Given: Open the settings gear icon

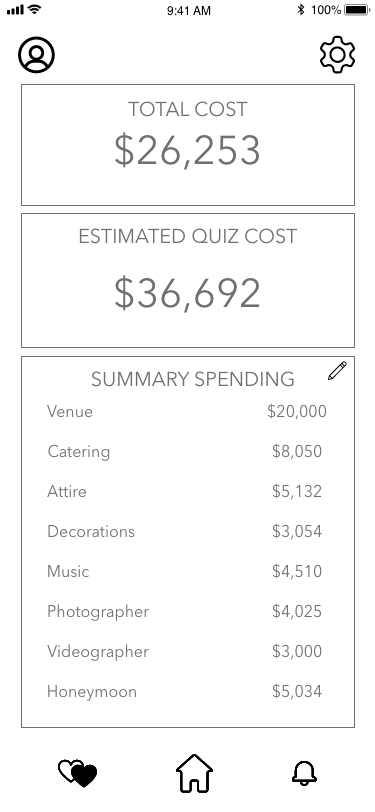Looking at the screenshot, I should tap(337, 54).
